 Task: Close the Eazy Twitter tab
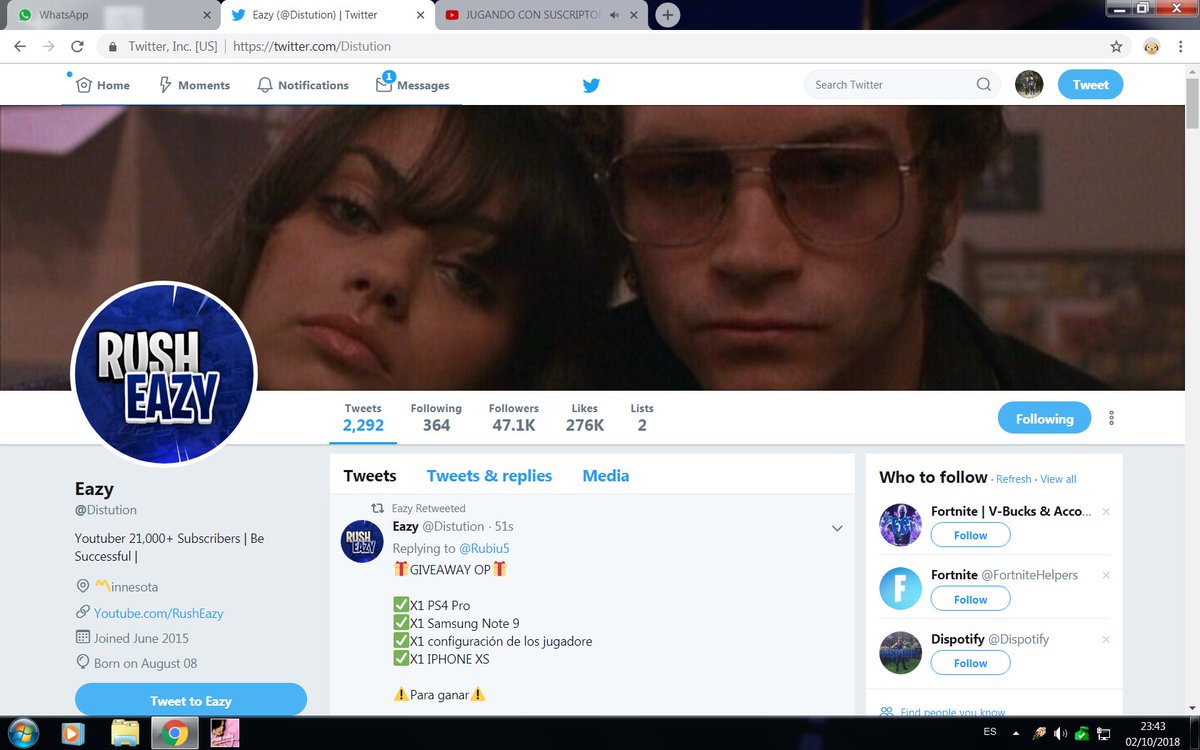click(x=421, y=15)
